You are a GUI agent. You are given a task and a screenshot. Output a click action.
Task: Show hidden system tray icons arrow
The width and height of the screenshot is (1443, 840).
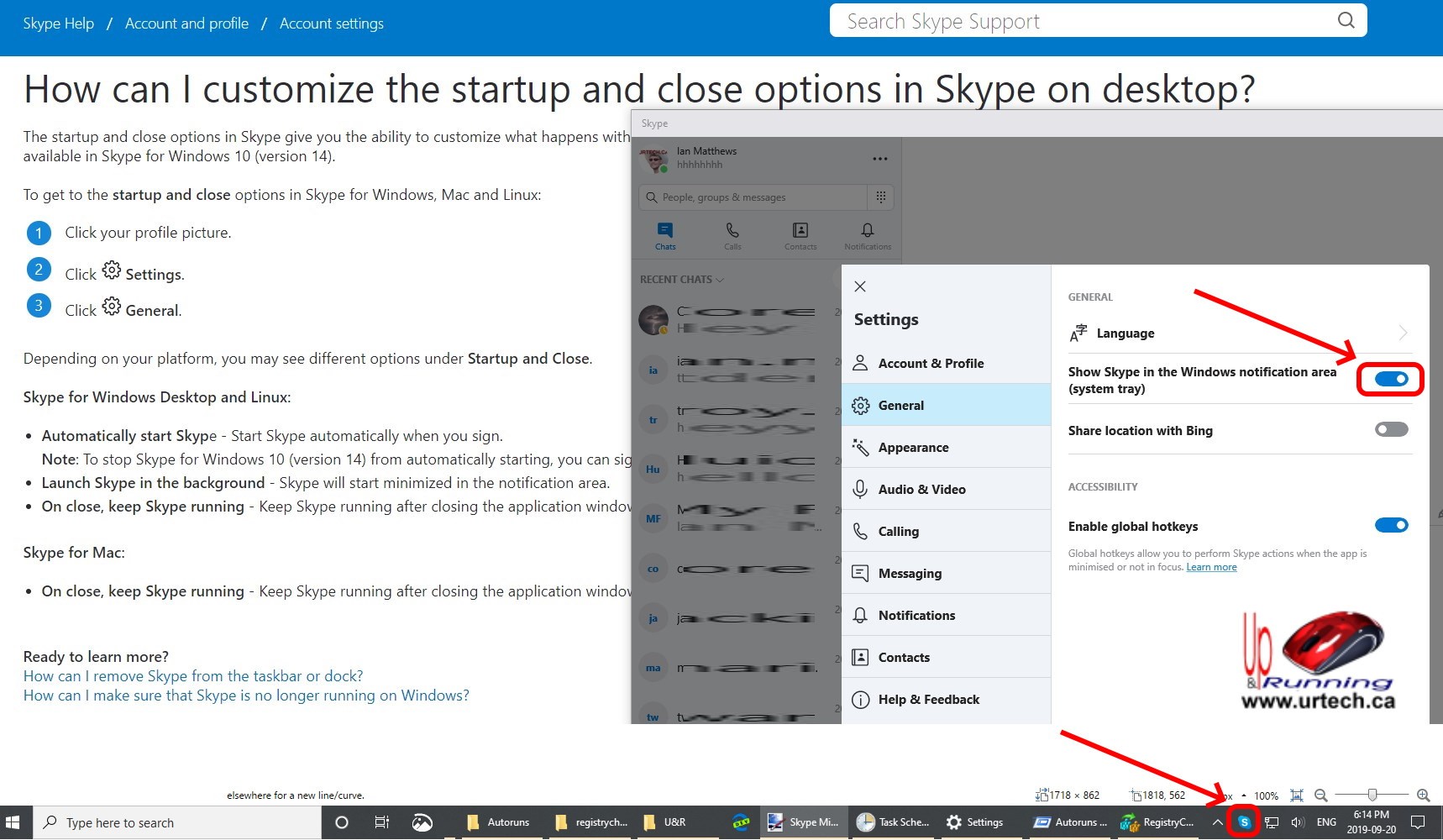1217,822
